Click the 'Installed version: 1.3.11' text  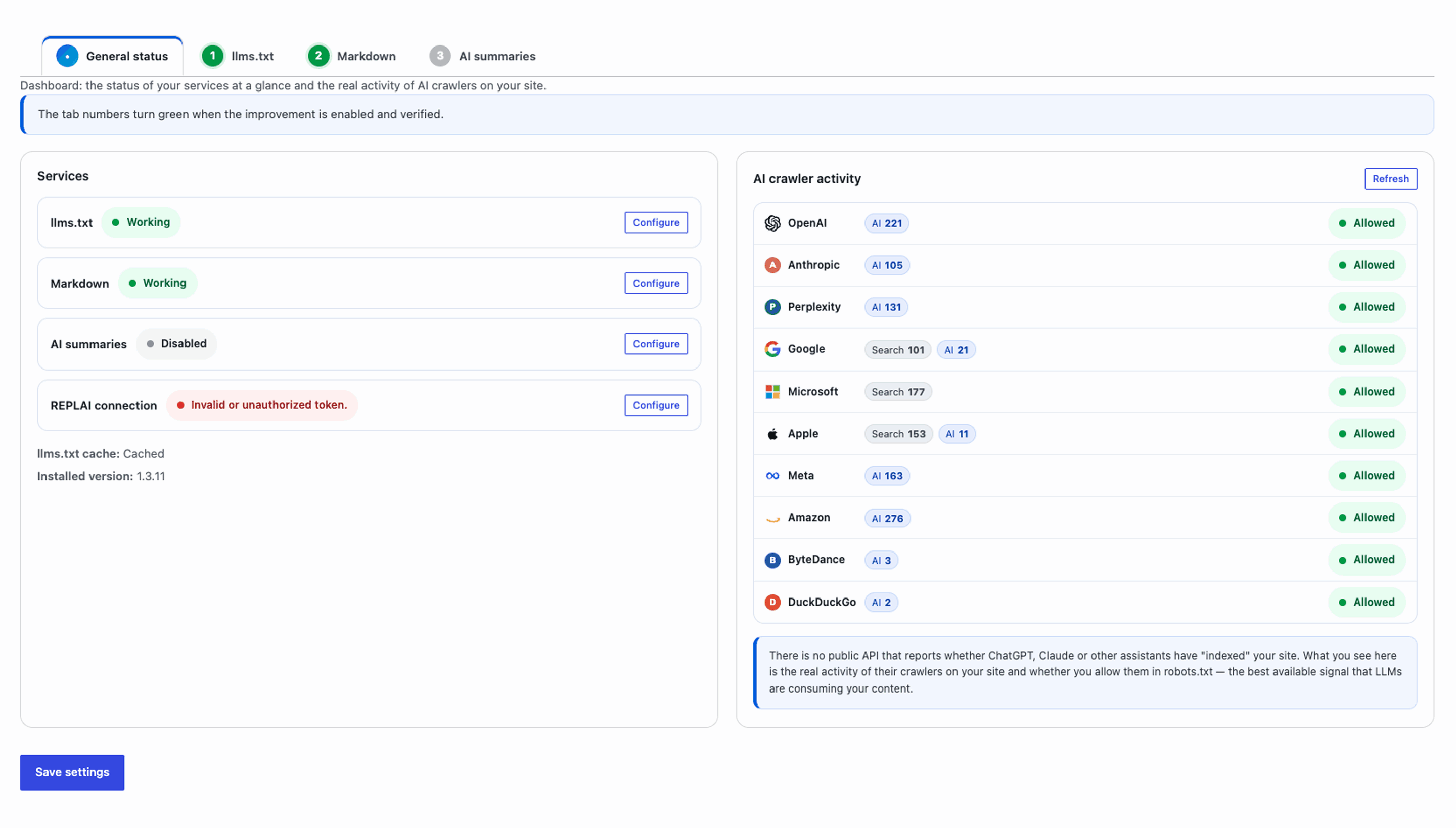tap(101, 477)
